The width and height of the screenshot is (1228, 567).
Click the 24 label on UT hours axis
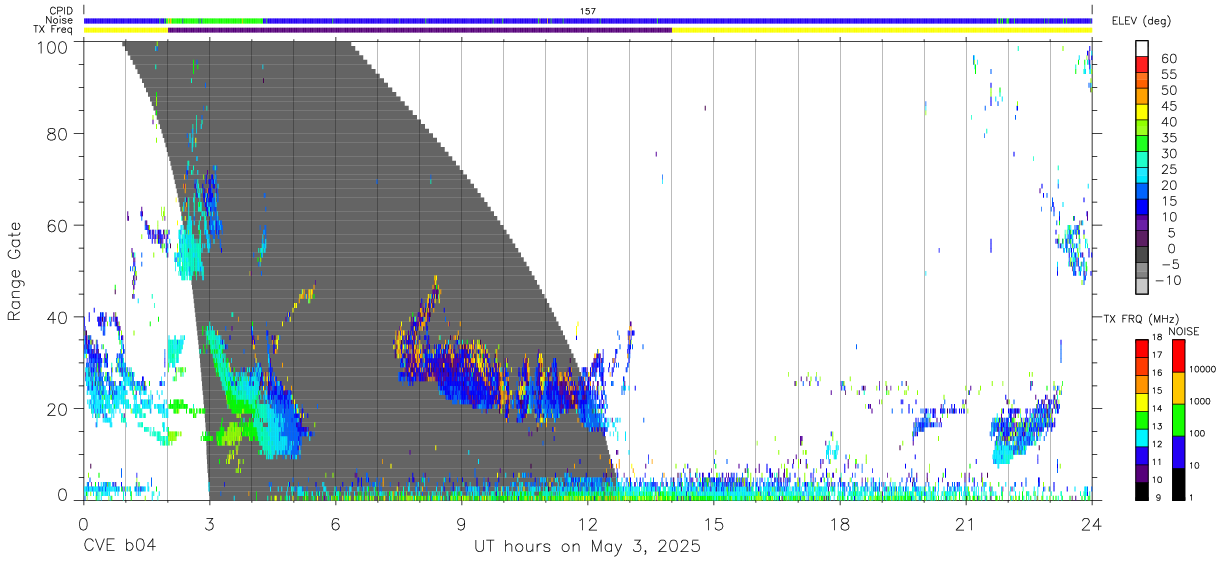click(1092, 525)
